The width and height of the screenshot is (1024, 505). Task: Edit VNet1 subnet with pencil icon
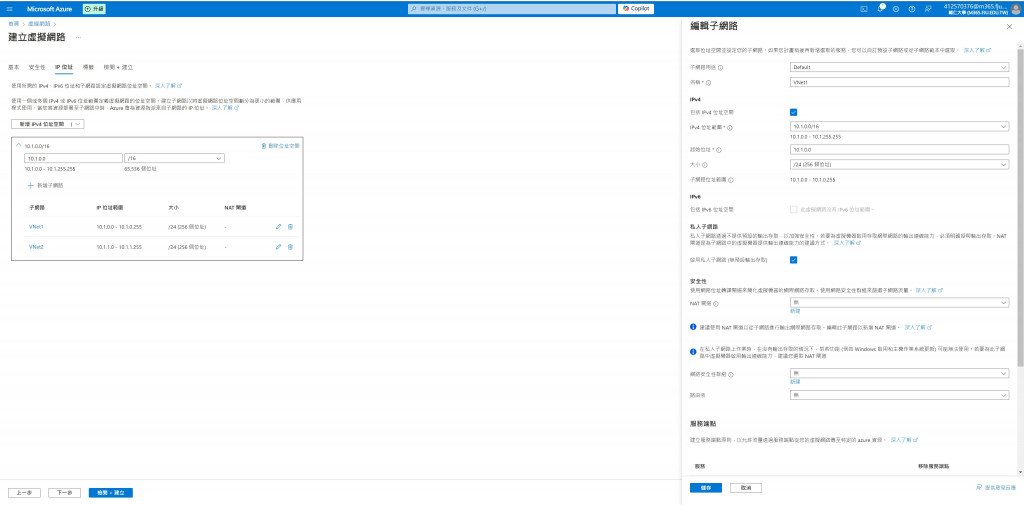pyautogui.click(x=278, y=227)
